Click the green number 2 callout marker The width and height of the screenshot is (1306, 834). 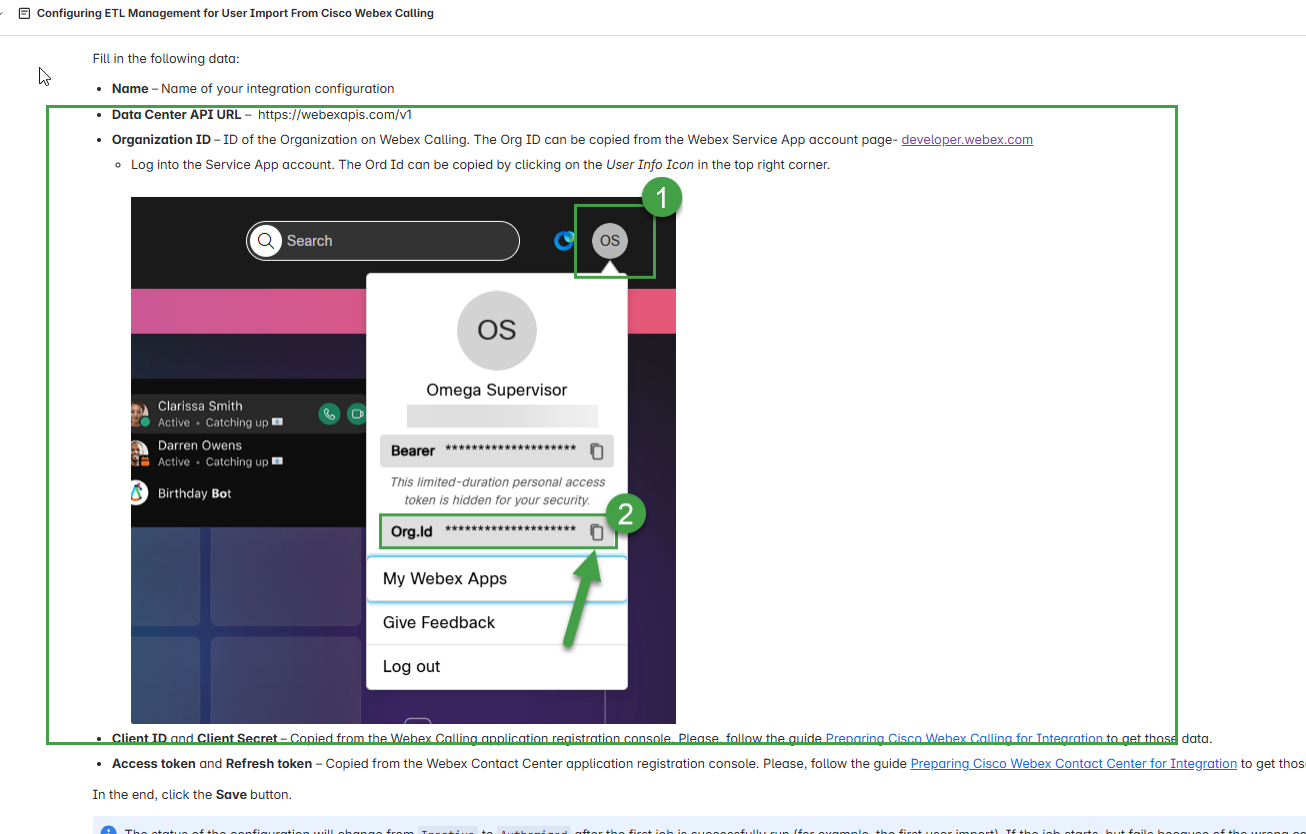[x=625, y=514]
